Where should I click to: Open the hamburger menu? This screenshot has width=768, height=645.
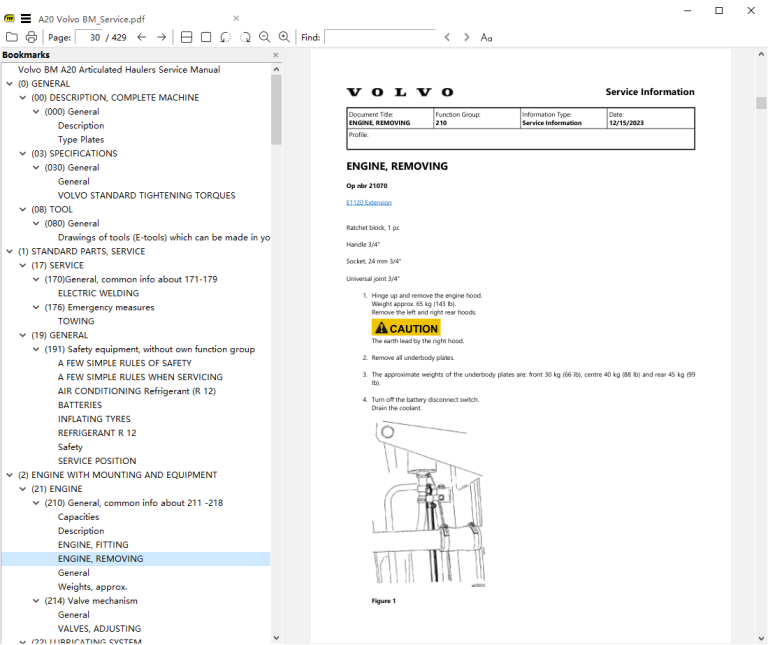(x=26, y=19)
